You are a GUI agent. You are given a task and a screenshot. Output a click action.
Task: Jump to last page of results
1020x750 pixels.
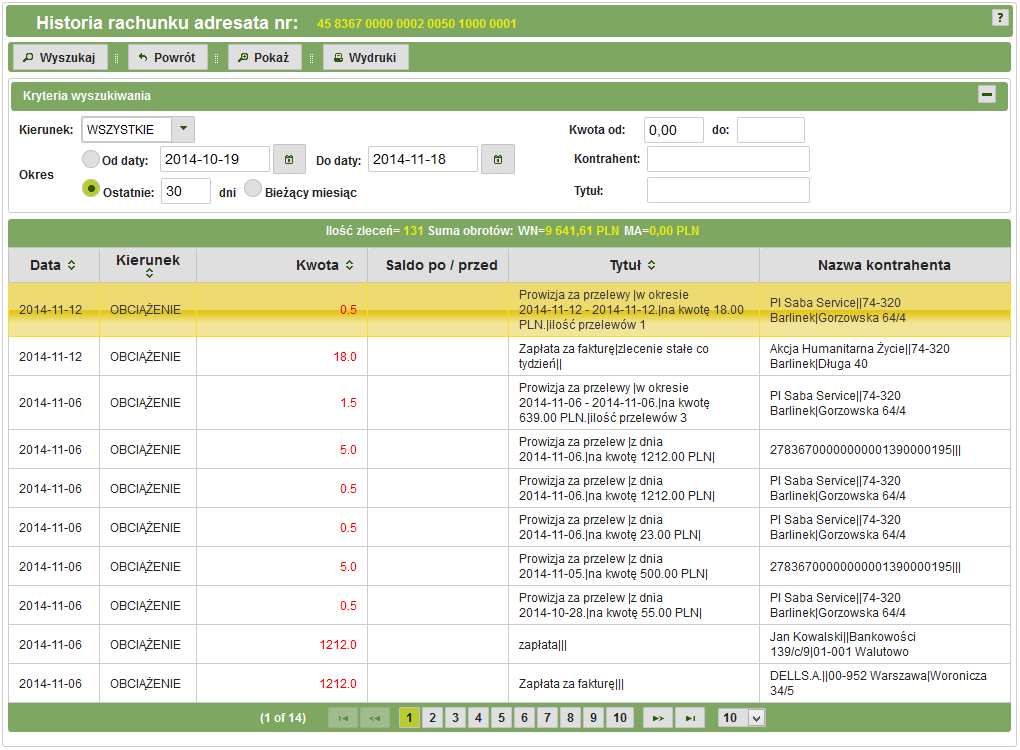click(x=690, y=718)
